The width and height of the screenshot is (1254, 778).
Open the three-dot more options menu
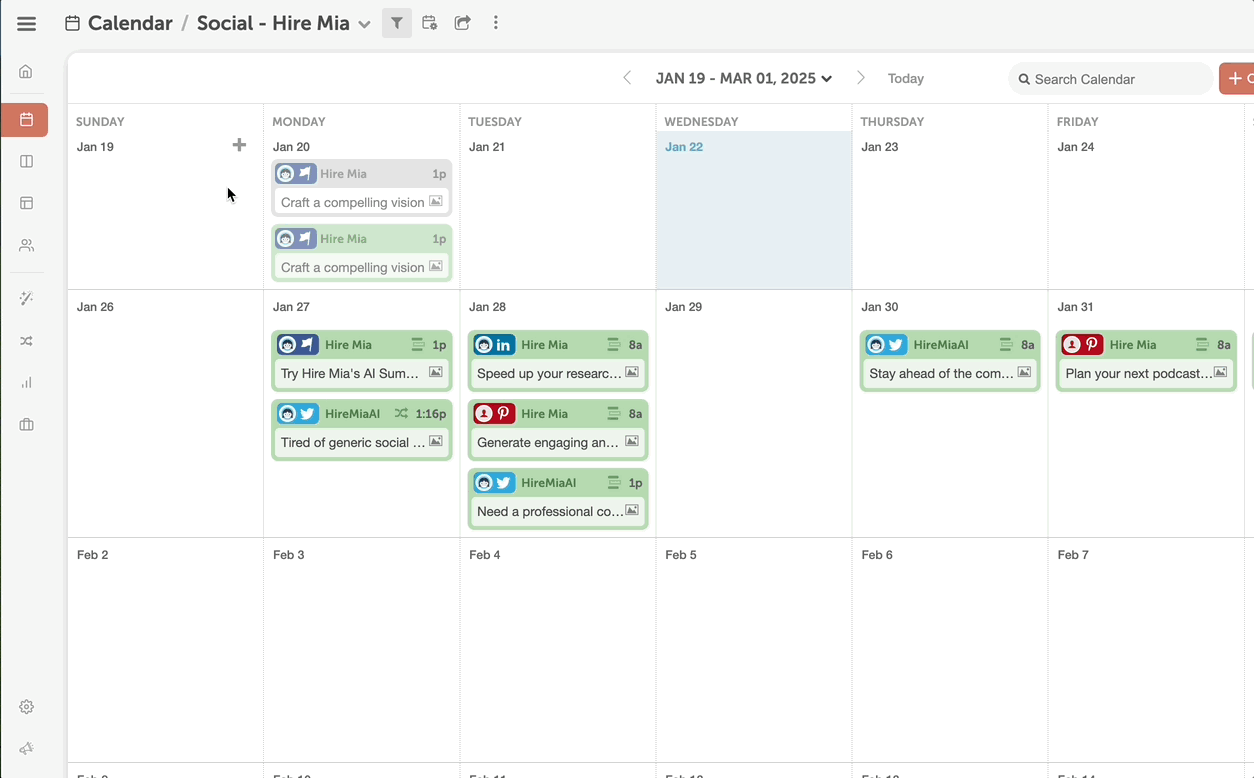coord(496,23)
